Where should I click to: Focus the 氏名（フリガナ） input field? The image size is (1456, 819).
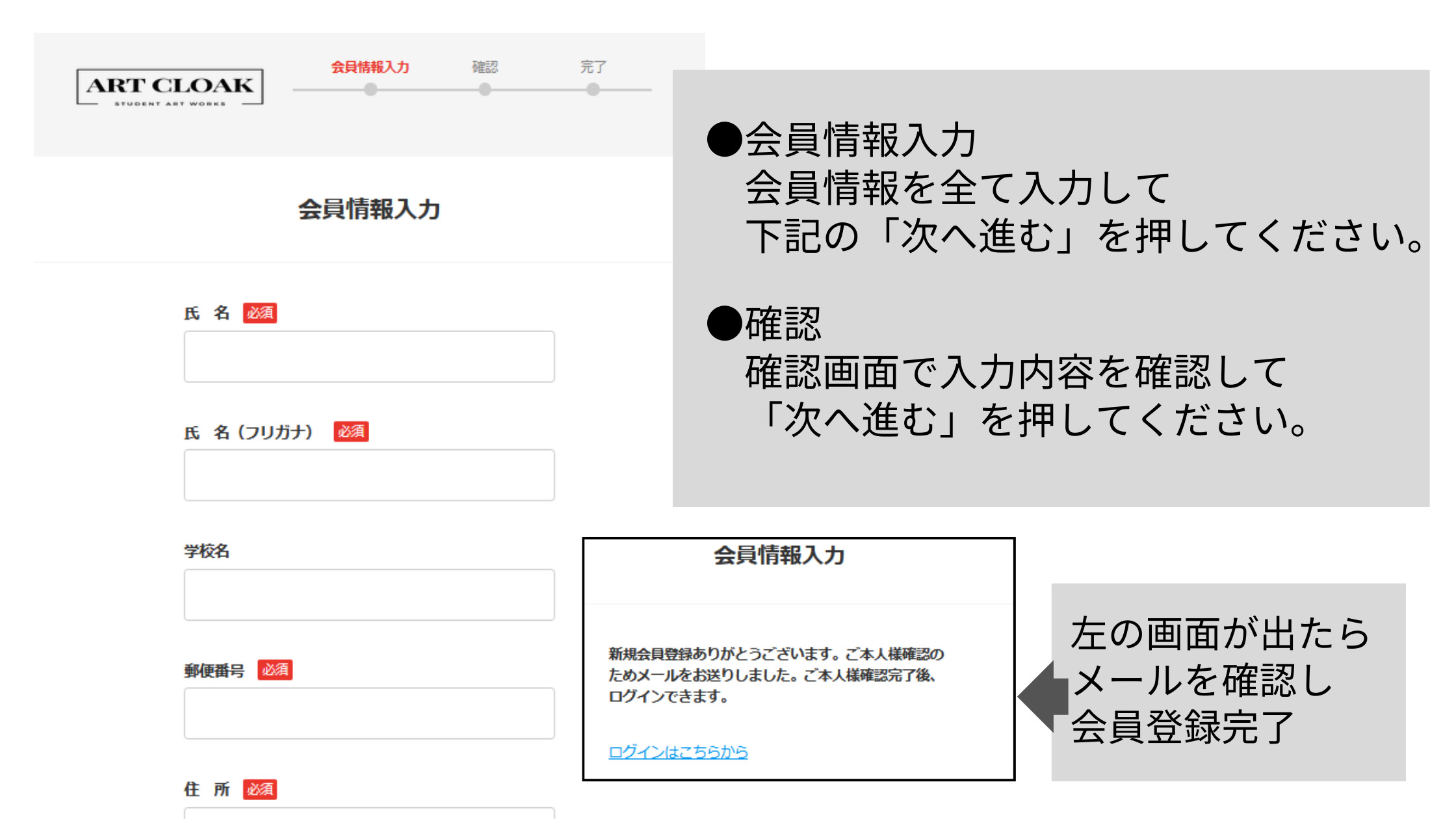coord(369,475)
